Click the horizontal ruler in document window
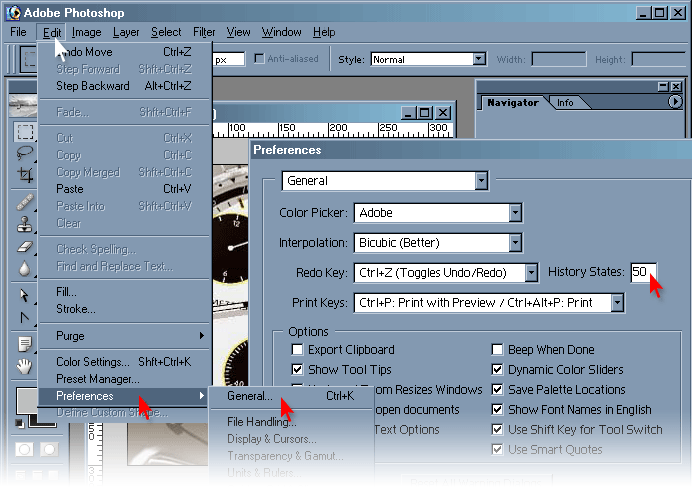692x499 pixels. click(333, 129)
